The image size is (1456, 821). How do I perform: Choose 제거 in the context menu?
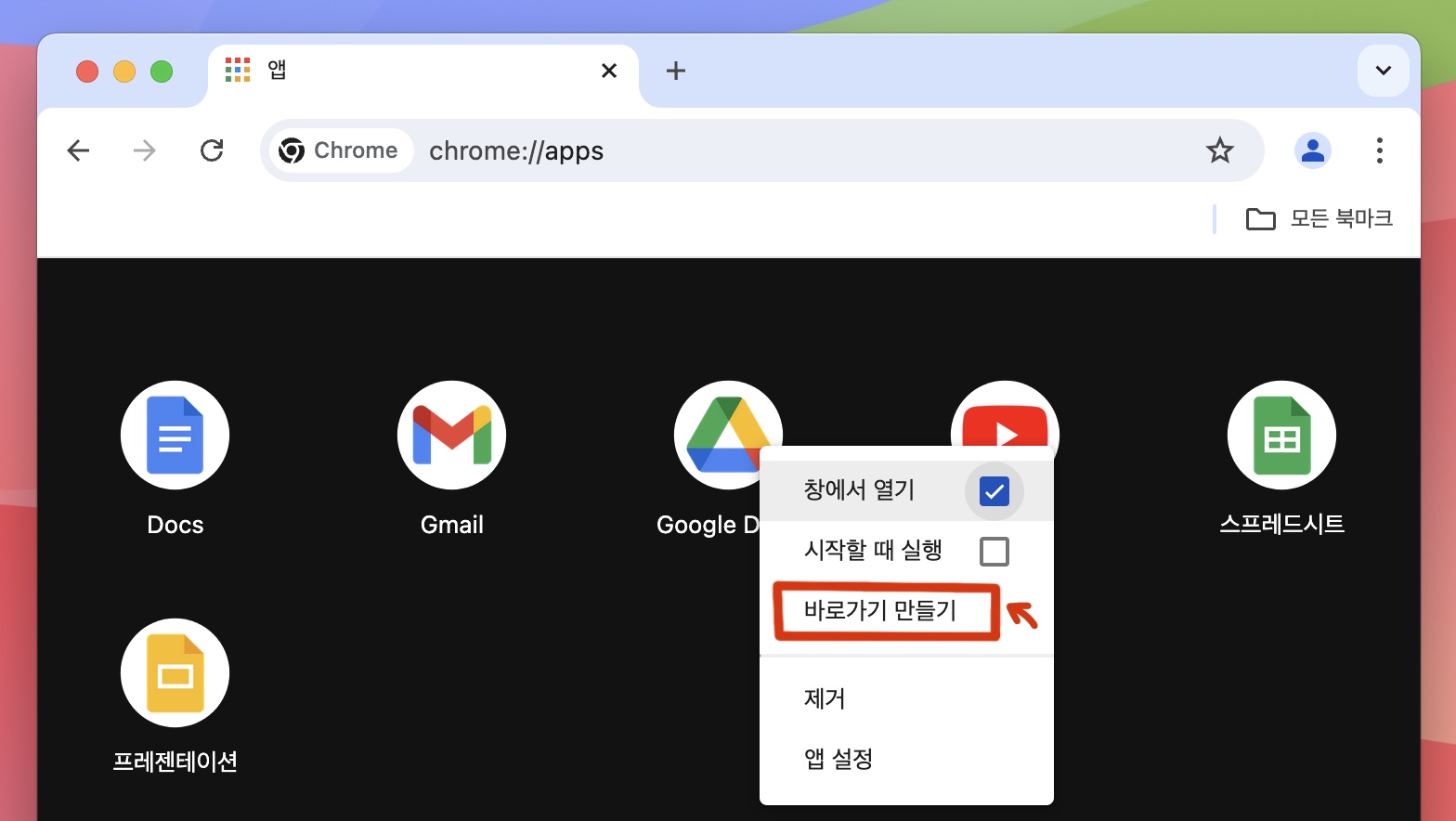click(906, 698)
